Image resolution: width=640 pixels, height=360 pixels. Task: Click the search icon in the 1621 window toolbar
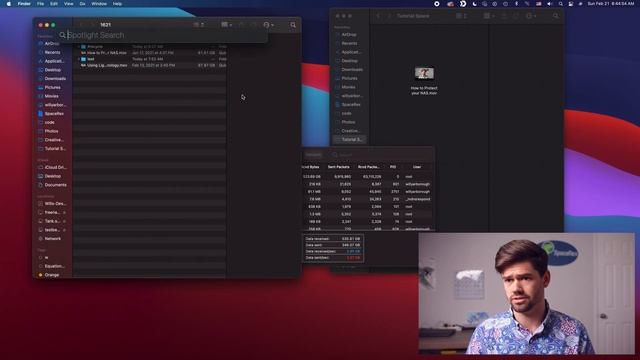click(x=293, y=25)
